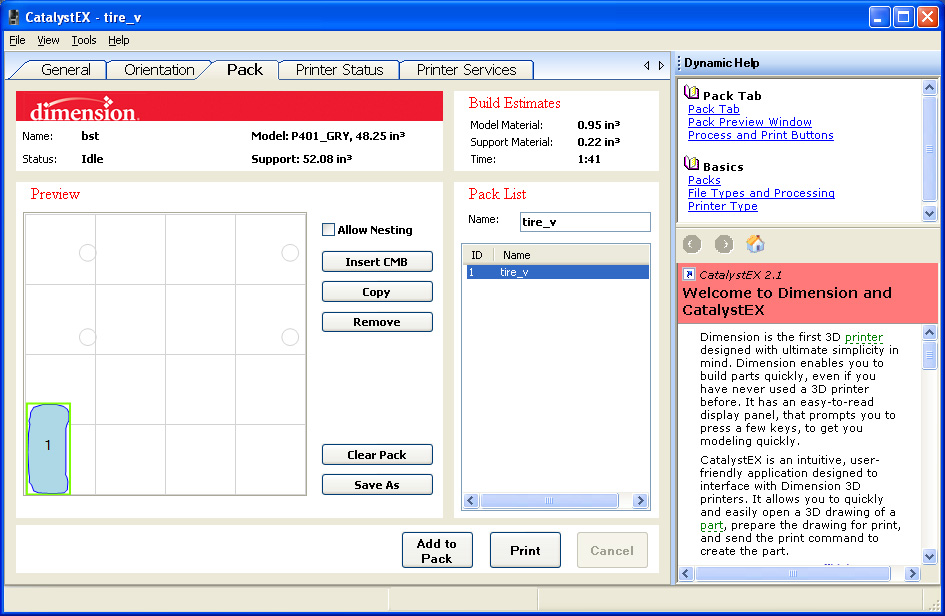Image resolution: width=945 pixels, height=616 pixels.
Task: Minimize the CatalystEX window
Action: pyautogui.click(x=879, y=17)
